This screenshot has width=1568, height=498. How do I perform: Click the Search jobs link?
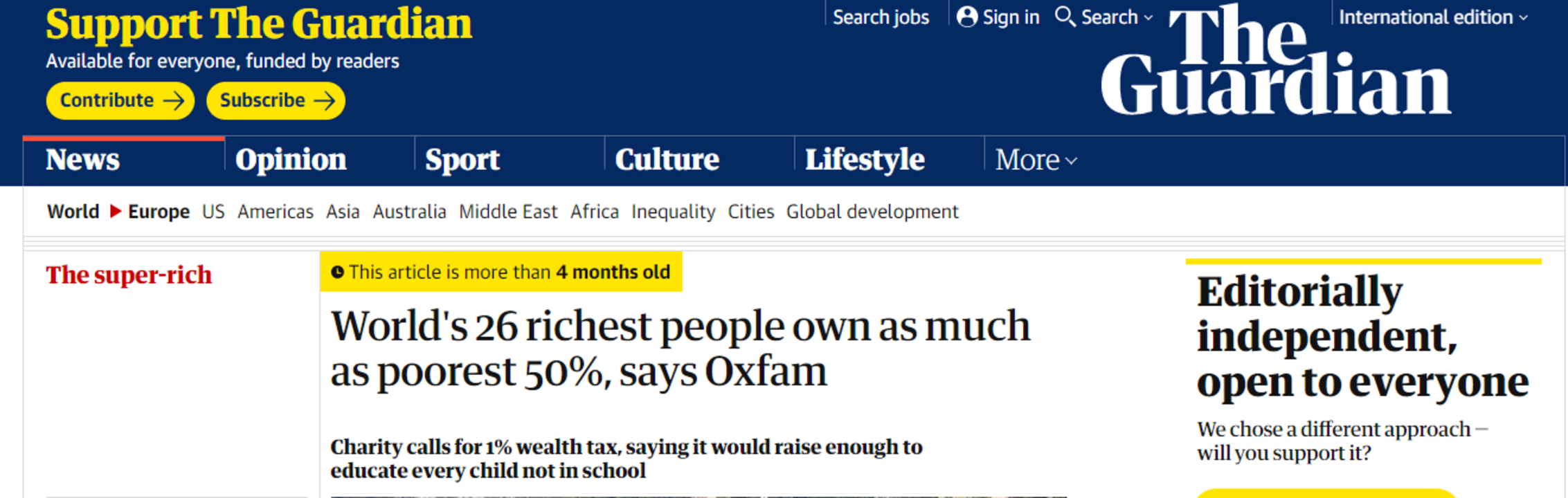(881, 17)
